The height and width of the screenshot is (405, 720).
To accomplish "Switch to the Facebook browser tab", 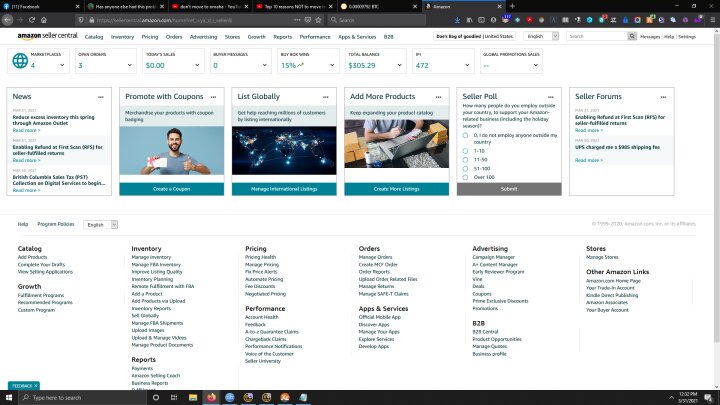I will pos(41,6).
